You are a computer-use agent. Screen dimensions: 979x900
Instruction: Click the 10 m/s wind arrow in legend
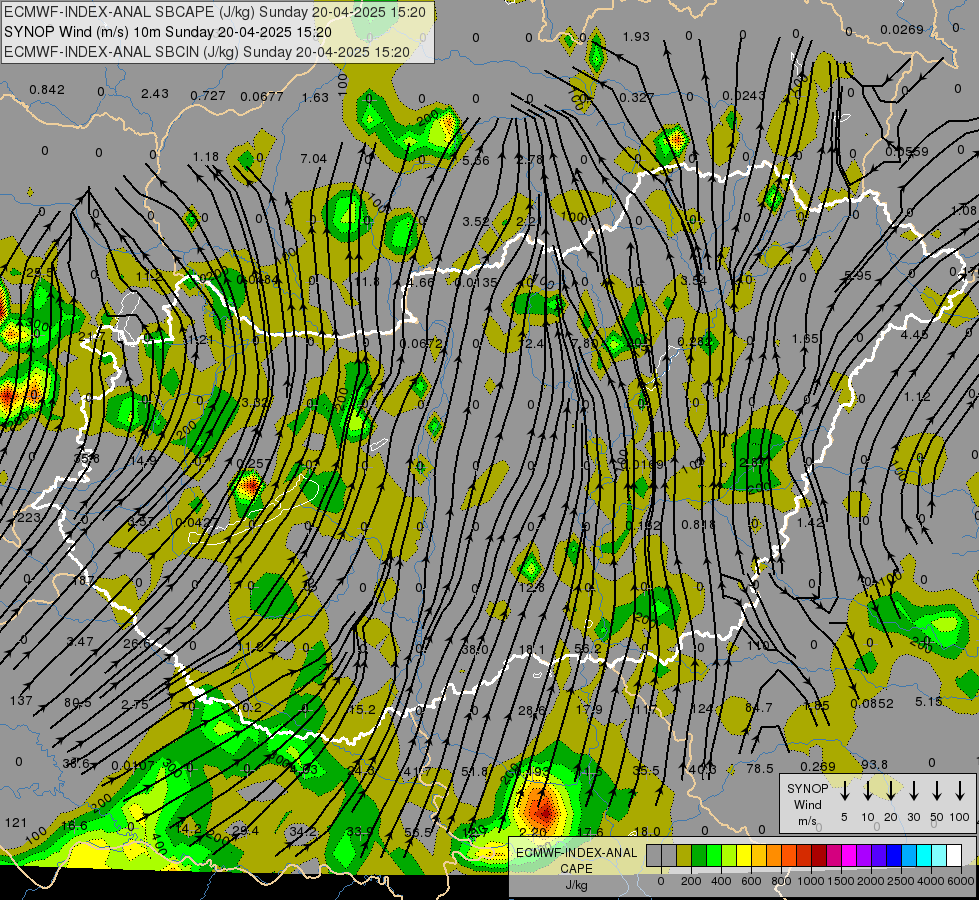(867, 791)
